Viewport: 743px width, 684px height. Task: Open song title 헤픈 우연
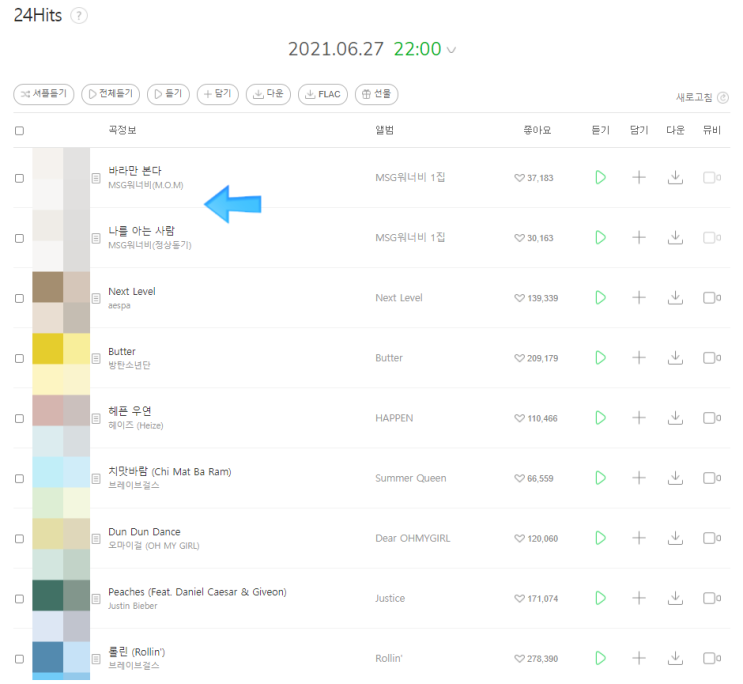click(x=130, y=411)
